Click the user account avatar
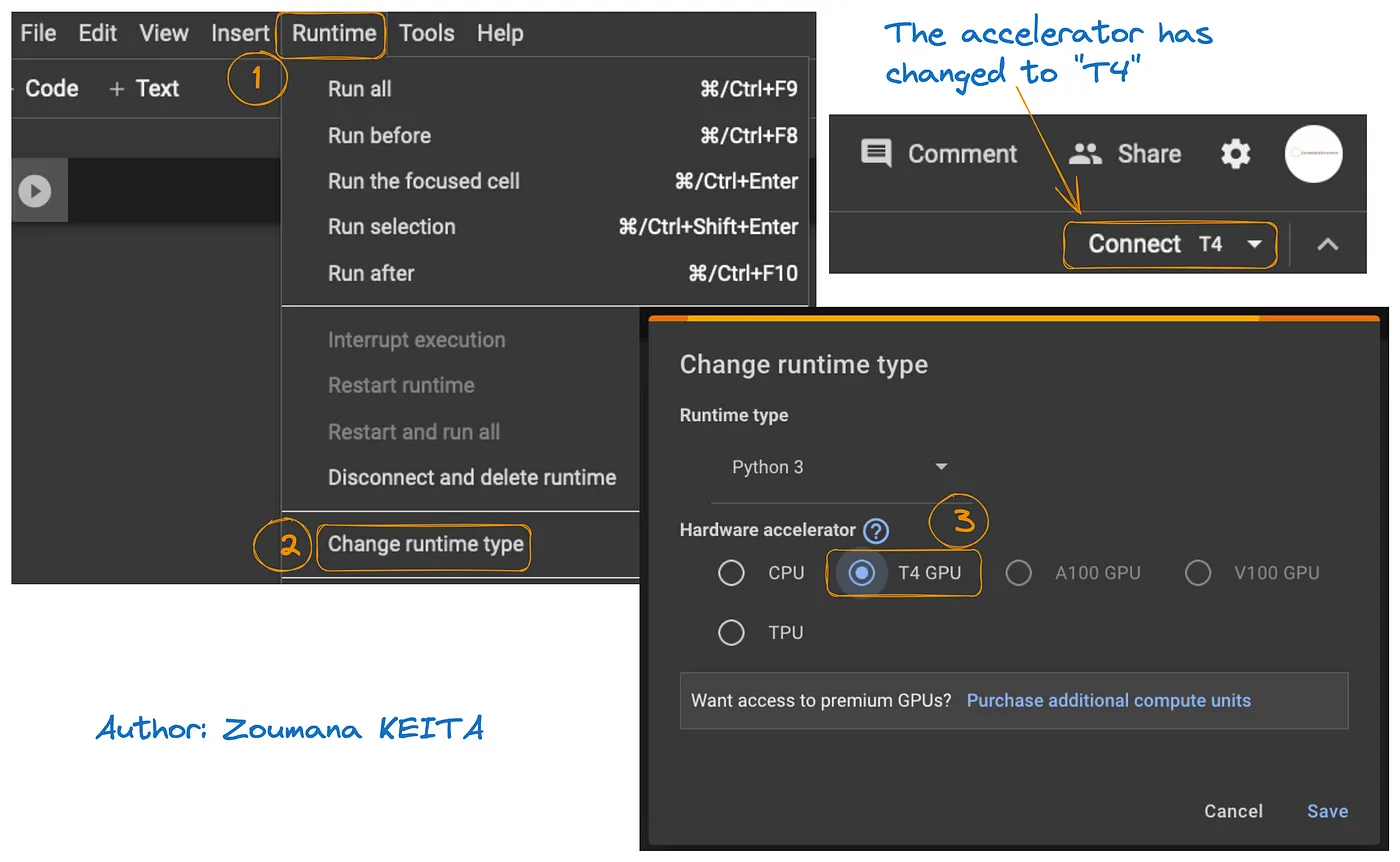 point(1313,154)
